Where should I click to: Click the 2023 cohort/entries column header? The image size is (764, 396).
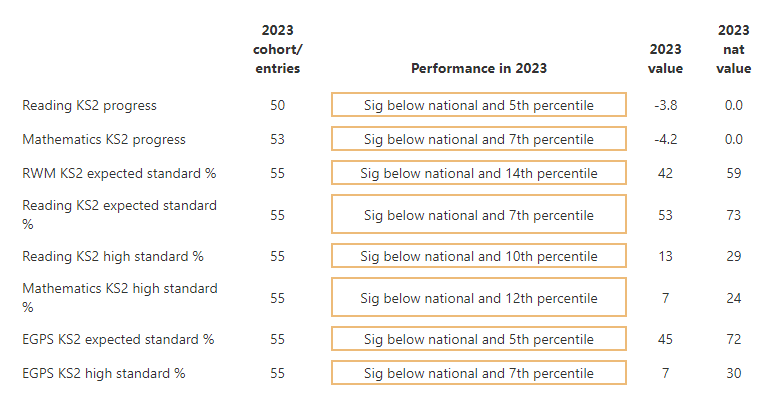click(278, 49)
